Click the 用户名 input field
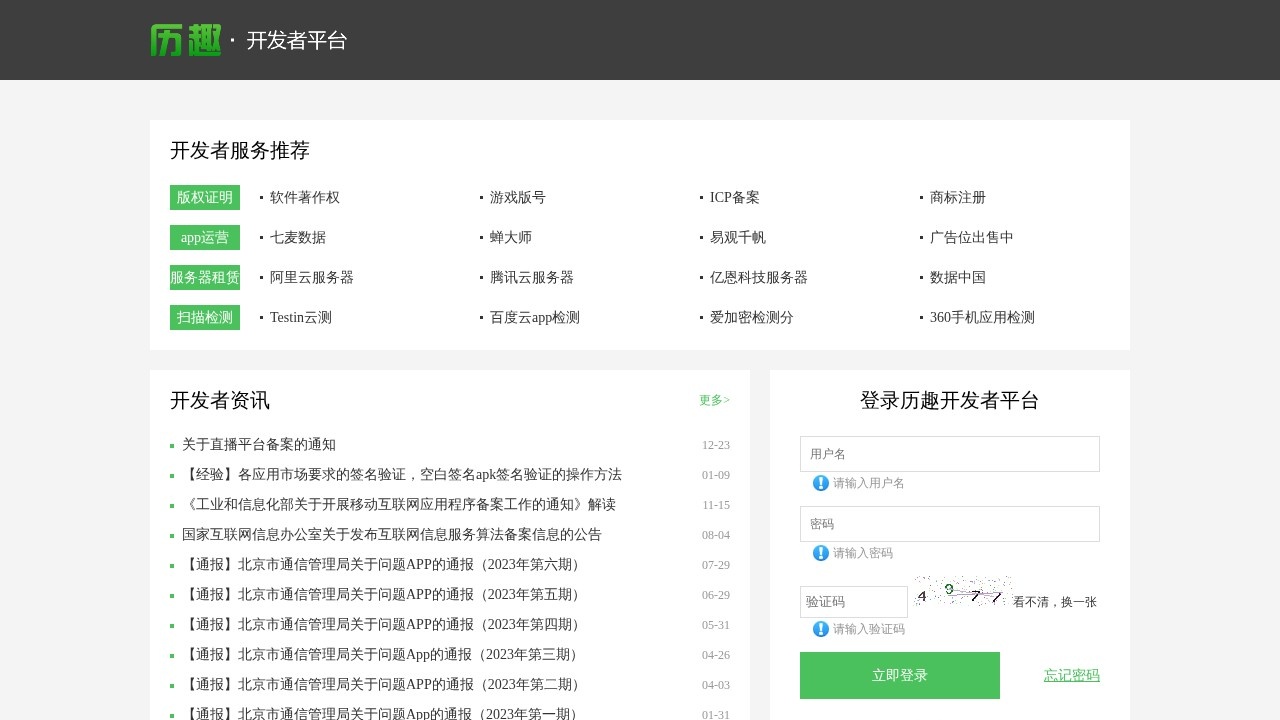The width and height of the screenshot is (1280, 720). 949,453
